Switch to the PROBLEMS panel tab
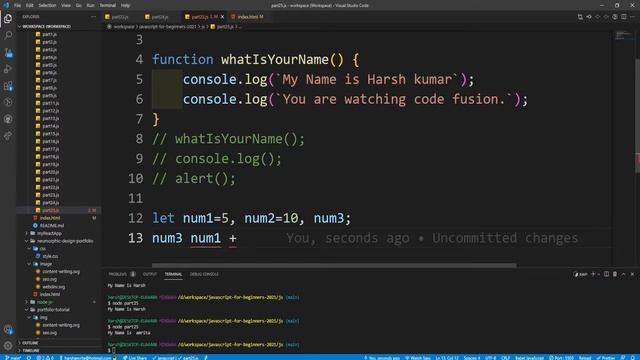This screenshot has height=360, width=640. click(x=121, y=274)
